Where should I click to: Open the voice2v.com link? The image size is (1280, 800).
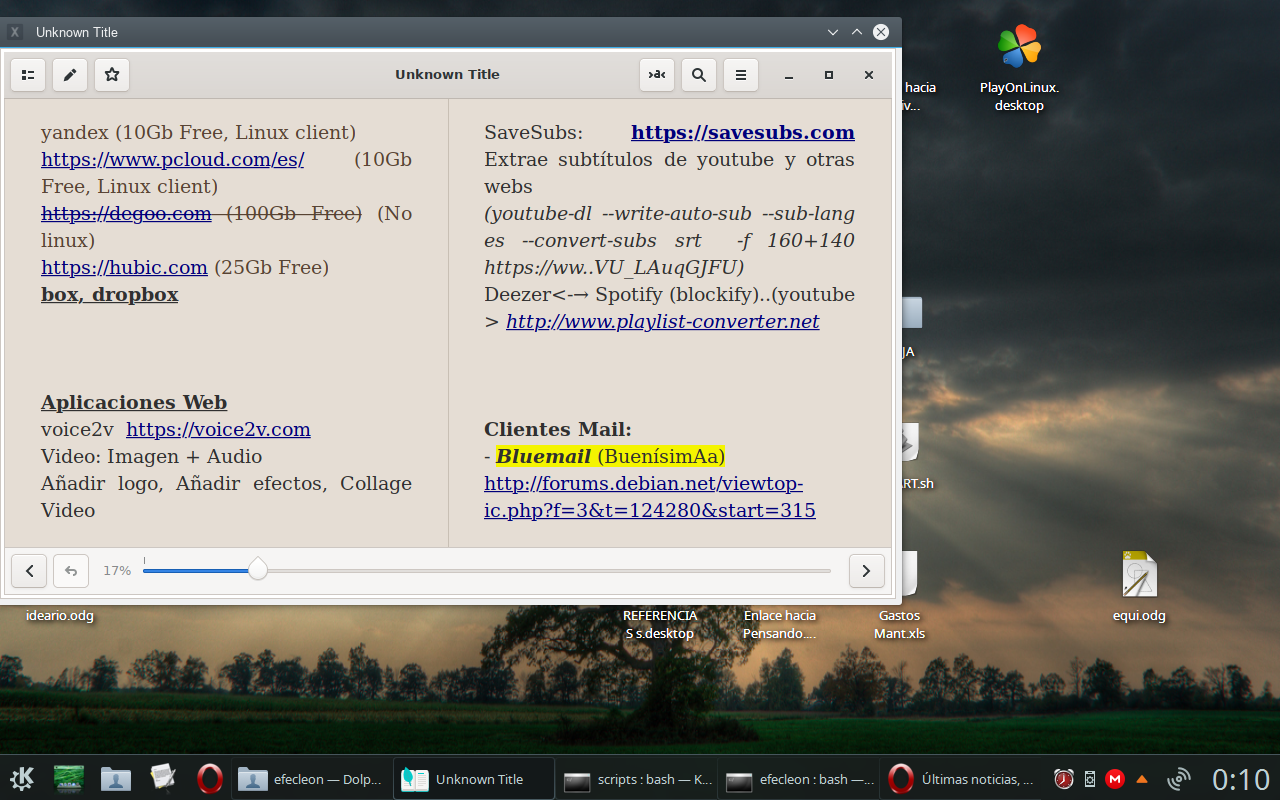click(x=218, y=429)
